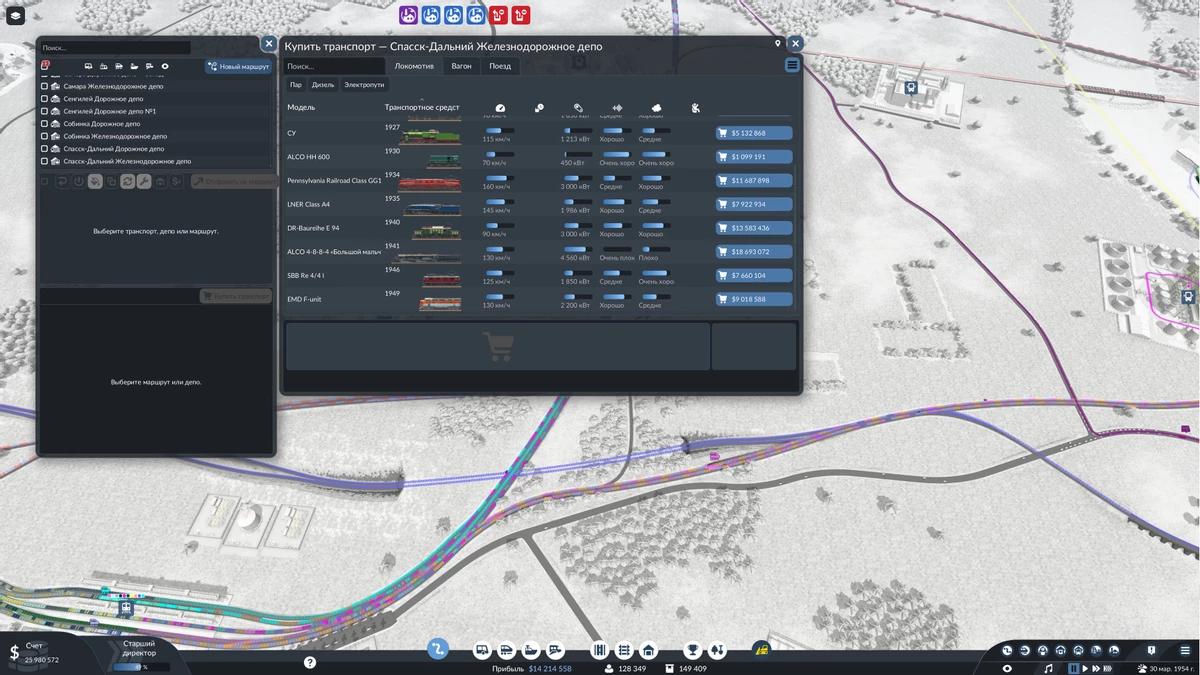Viewport: 1200px width, 675px height.
Task: Switch to Вагон tab
Action: point(461,66)
